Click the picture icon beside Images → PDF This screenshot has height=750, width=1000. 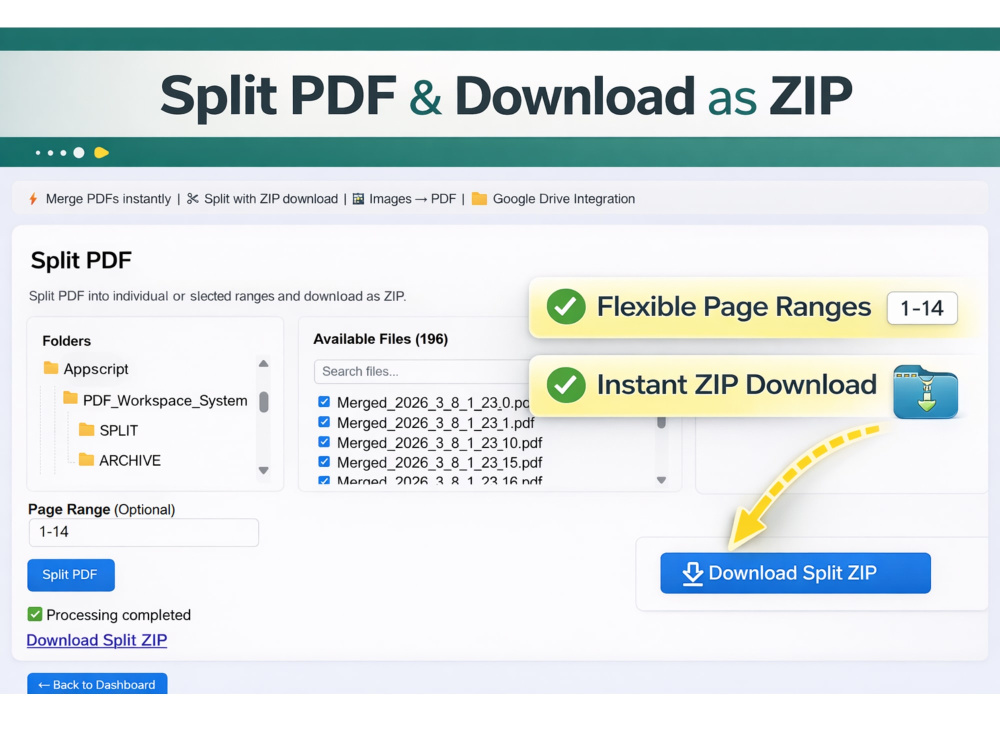[x=358, y=199]
